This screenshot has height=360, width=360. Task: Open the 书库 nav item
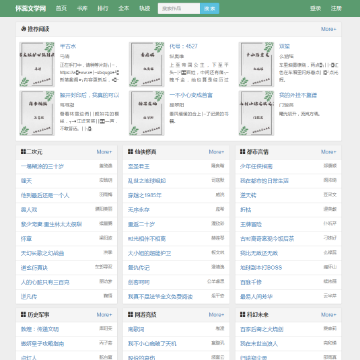coord(82,8)
